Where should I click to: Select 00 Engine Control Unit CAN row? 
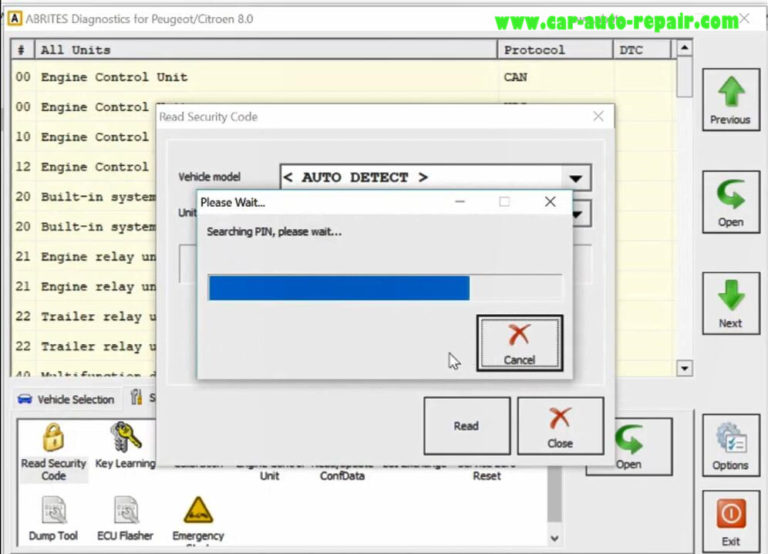342,77
